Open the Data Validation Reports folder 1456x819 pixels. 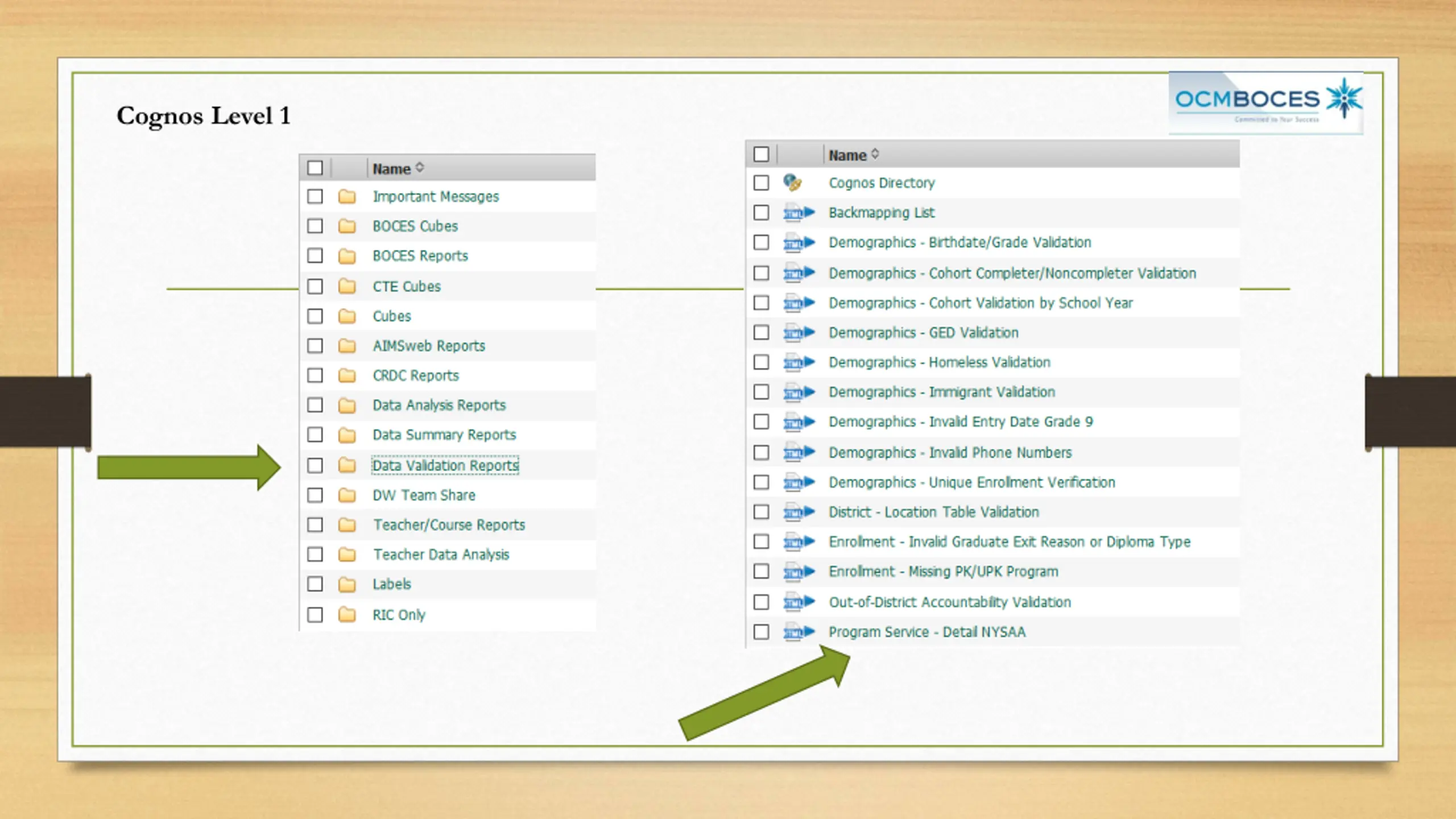coord(445,465)
